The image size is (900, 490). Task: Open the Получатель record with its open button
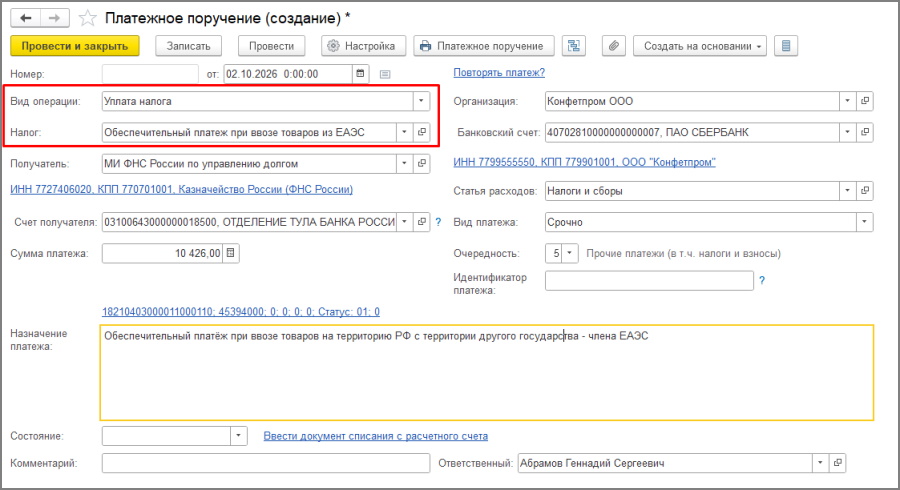(x=422, y=164)
